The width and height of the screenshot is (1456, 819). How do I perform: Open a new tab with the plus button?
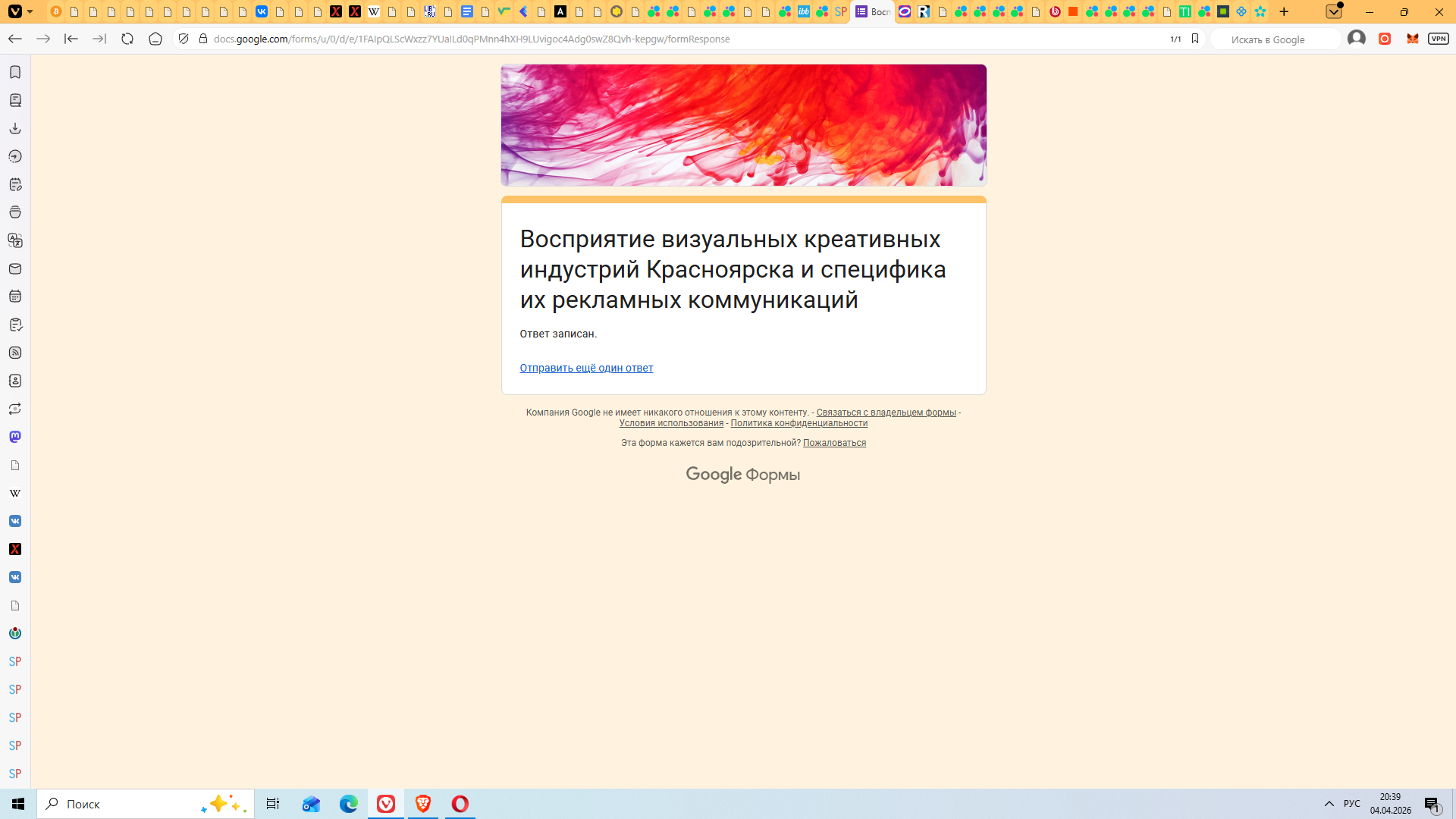(1284, 11)
